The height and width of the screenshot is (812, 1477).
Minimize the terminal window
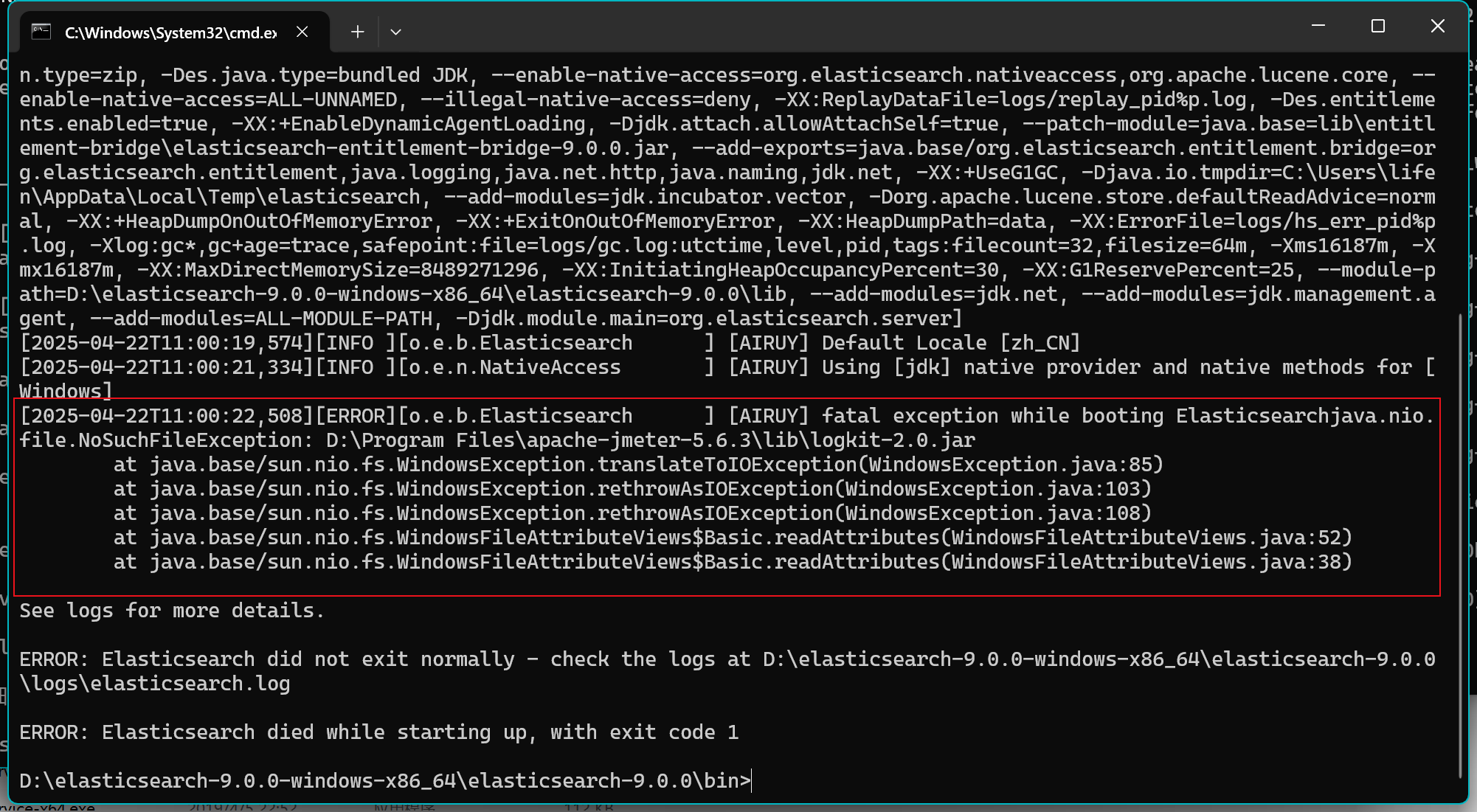click(1318, 26)
